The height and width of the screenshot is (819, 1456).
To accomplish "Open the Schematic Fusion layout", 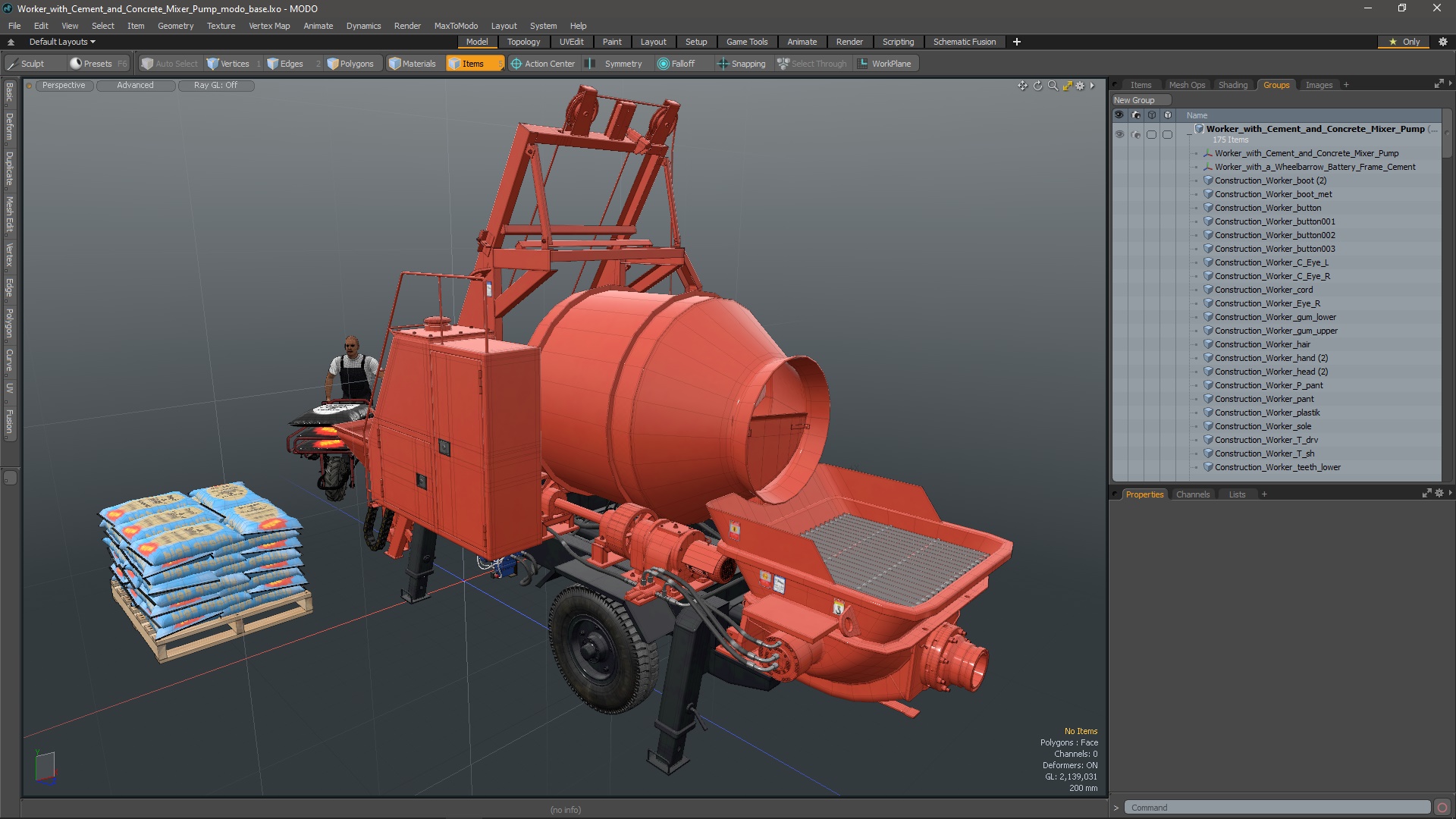I will [964, 42].
